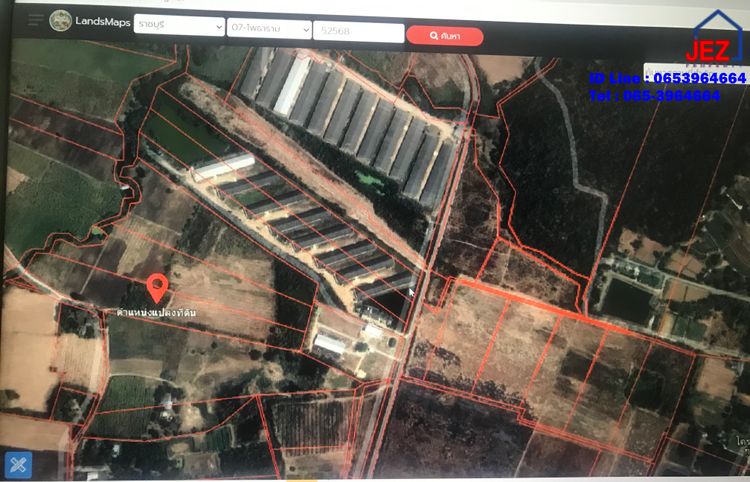750x482 pixels.
Task: Click the LandsMaps title text
Action: click(103, 22)
